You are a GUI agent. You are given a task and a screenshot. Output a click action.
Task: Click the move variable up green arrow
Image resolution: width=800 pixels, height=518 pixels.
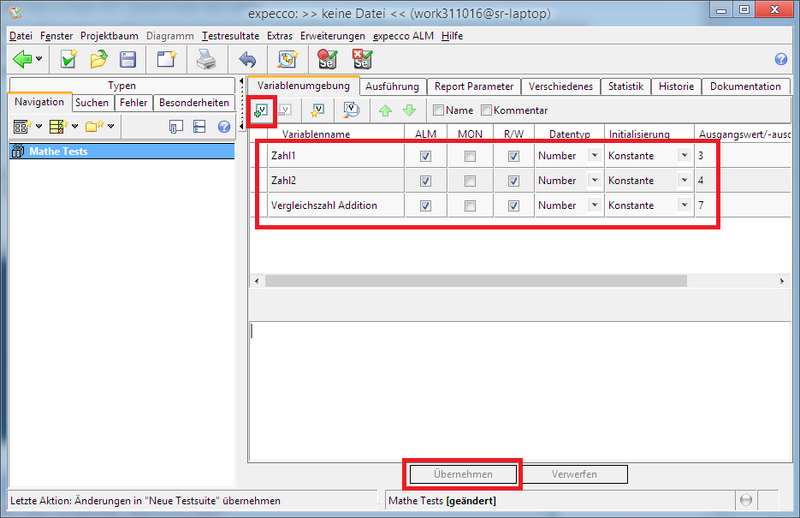(x=385, y=110)
